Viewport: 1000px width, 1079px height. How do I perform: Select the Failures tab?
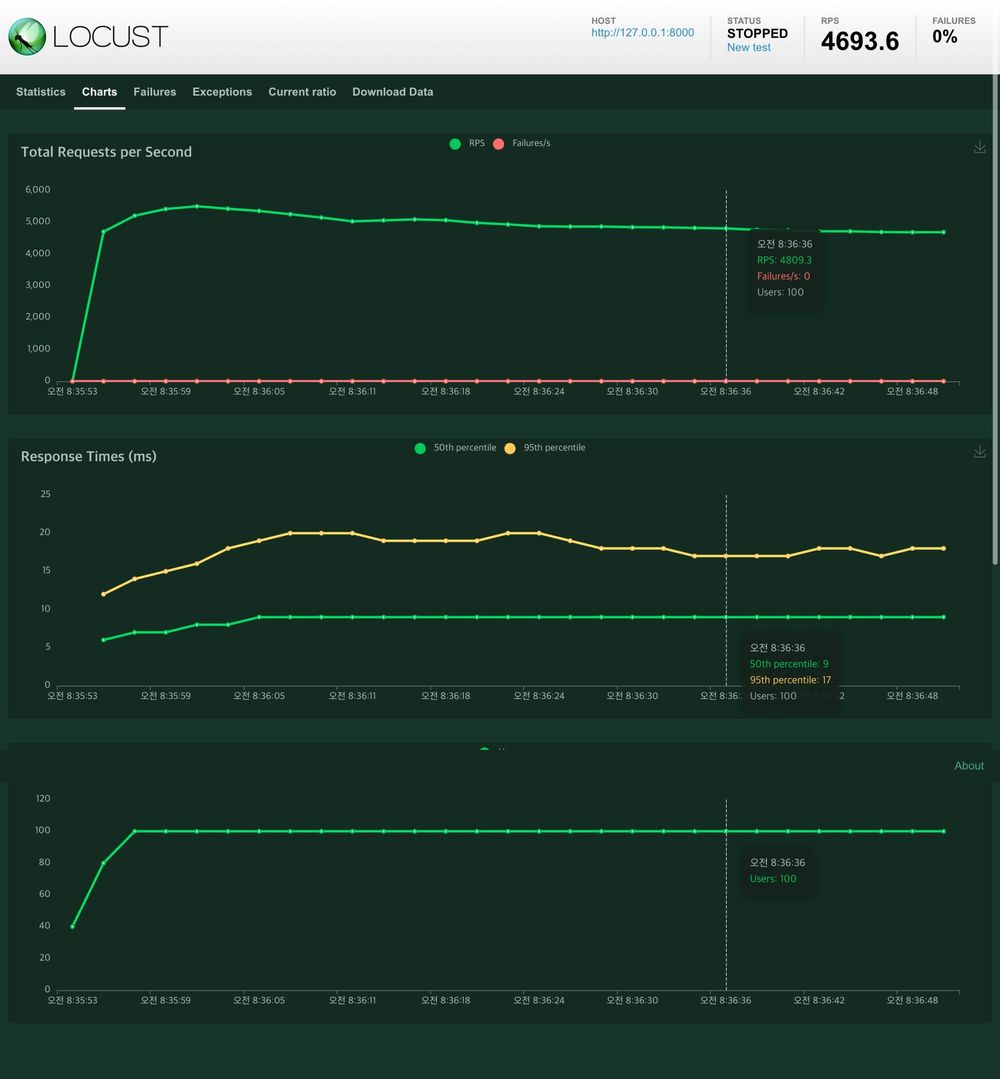coord(154,92)
